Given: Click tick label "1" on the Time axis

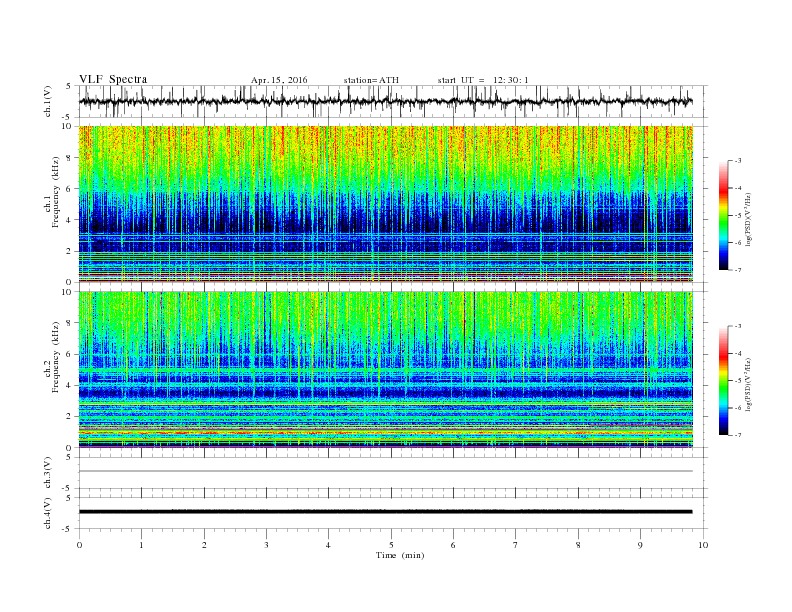Looking at the screenshot, I should coord(142,545).
